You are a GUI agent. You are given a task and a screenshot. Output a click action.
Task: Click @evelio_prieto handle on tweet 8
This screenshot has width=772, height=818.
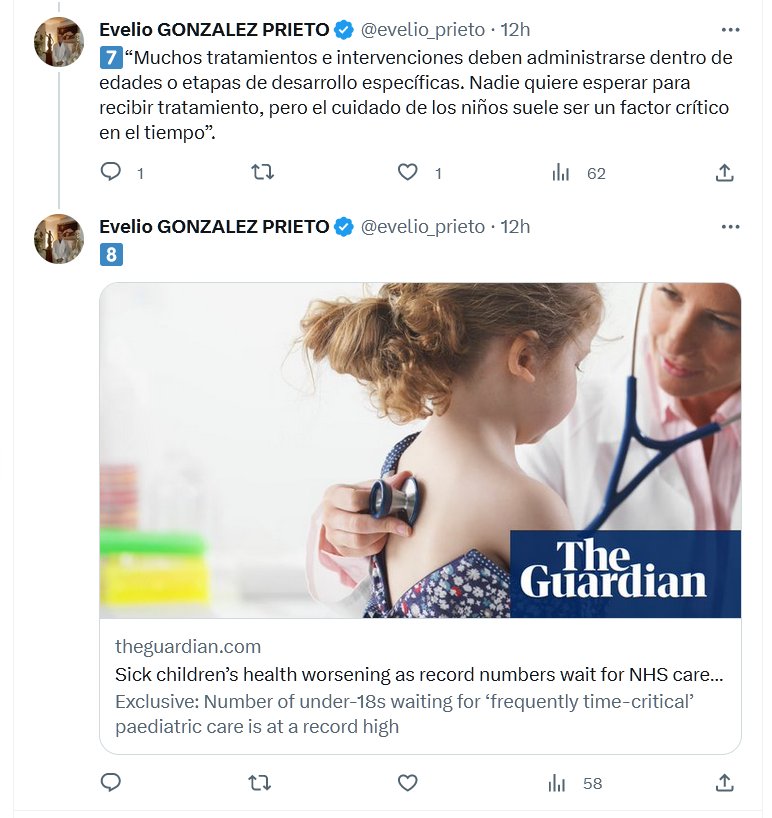422,227
